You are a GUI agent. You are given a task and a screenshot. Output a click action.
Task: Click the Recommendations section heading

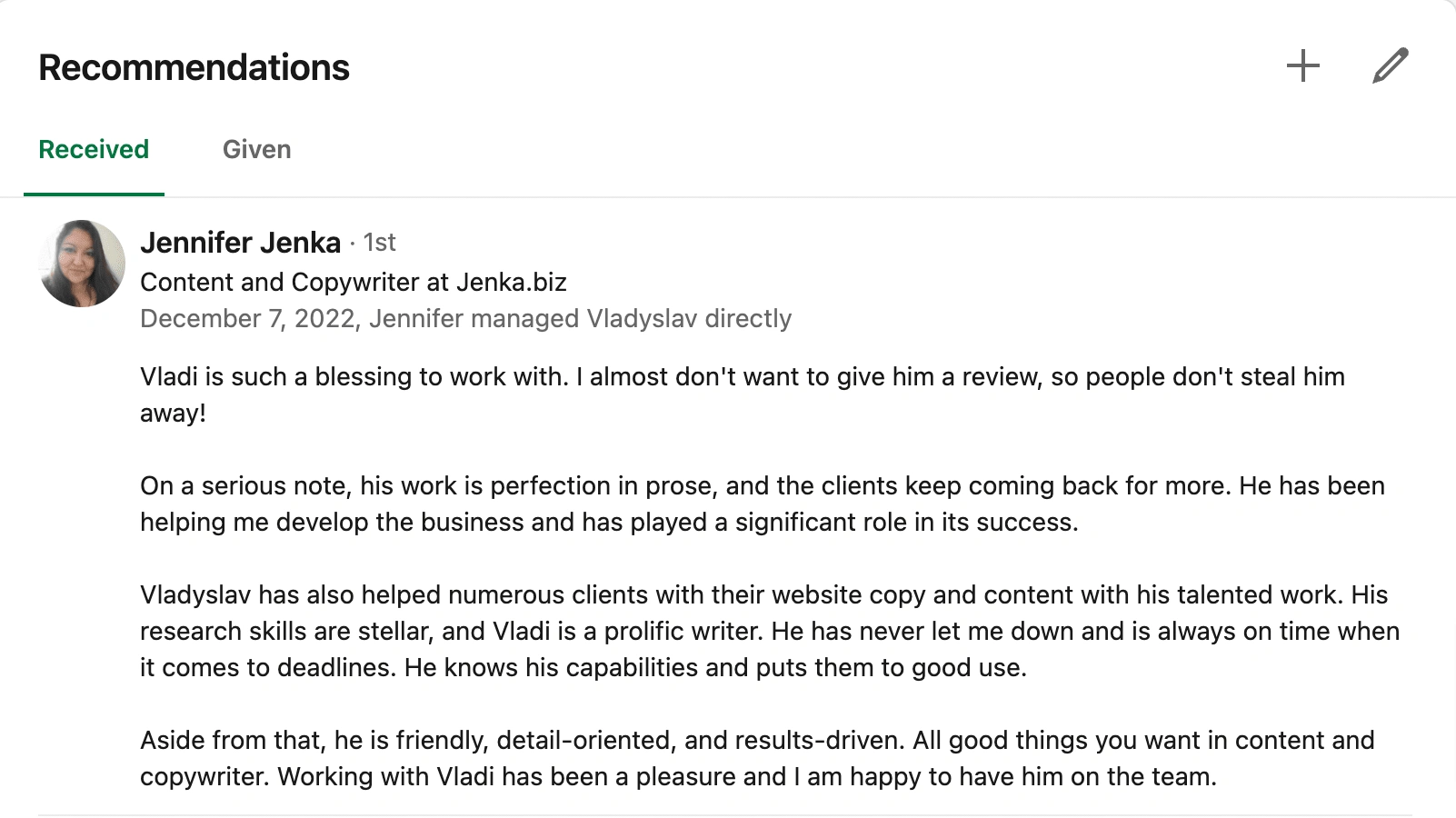tap(194, 68)
